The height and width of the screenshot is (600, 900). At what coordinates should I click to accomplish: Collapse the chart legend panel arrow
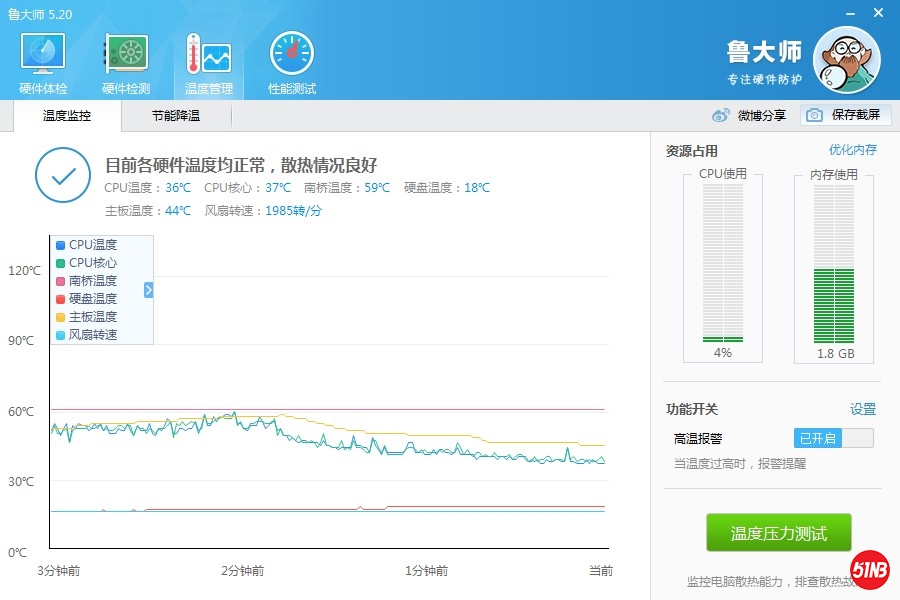(x=148, y=290)
